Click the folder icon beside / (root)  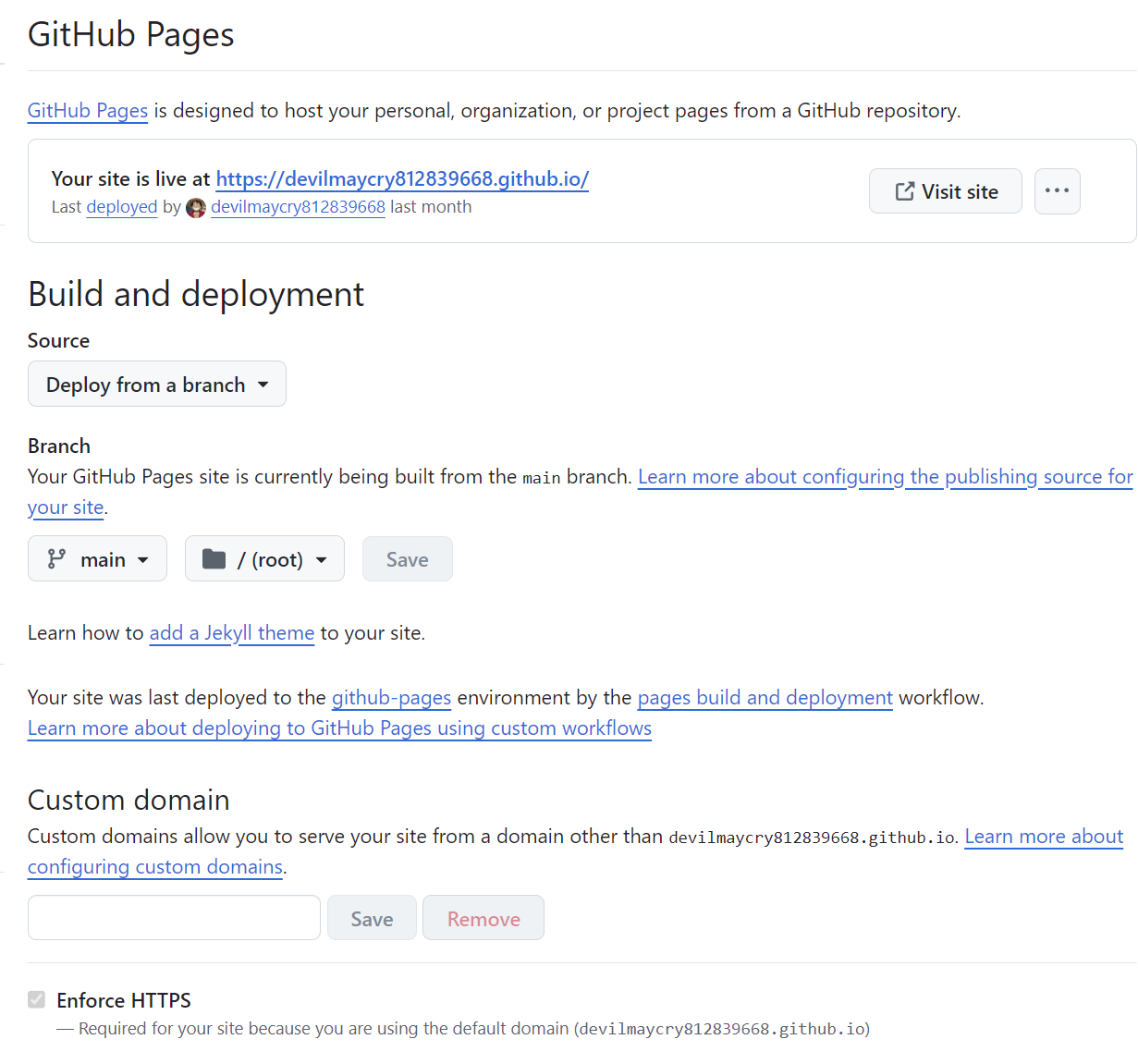pos(214,559)
